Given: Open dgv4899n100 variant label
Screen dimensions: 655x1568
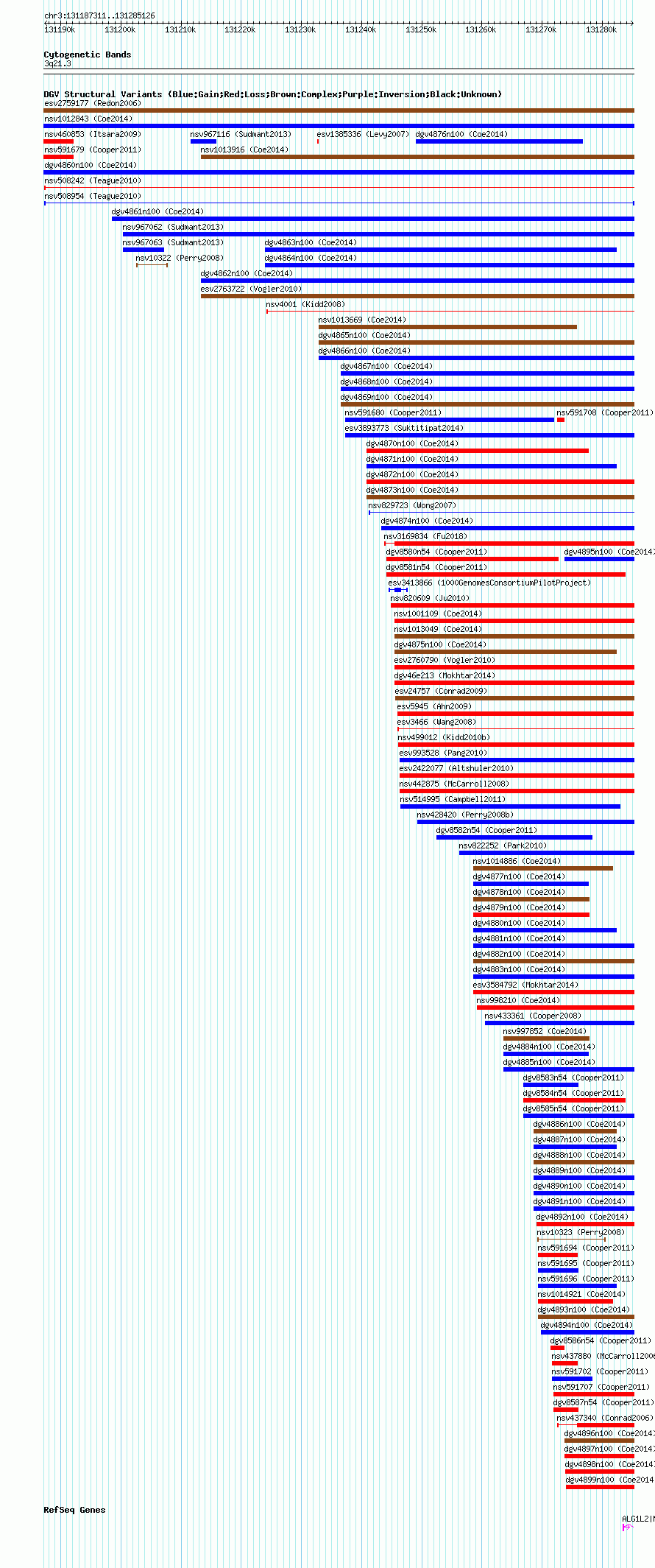Looking at the screenshot, I should (x=609, y=1480).
